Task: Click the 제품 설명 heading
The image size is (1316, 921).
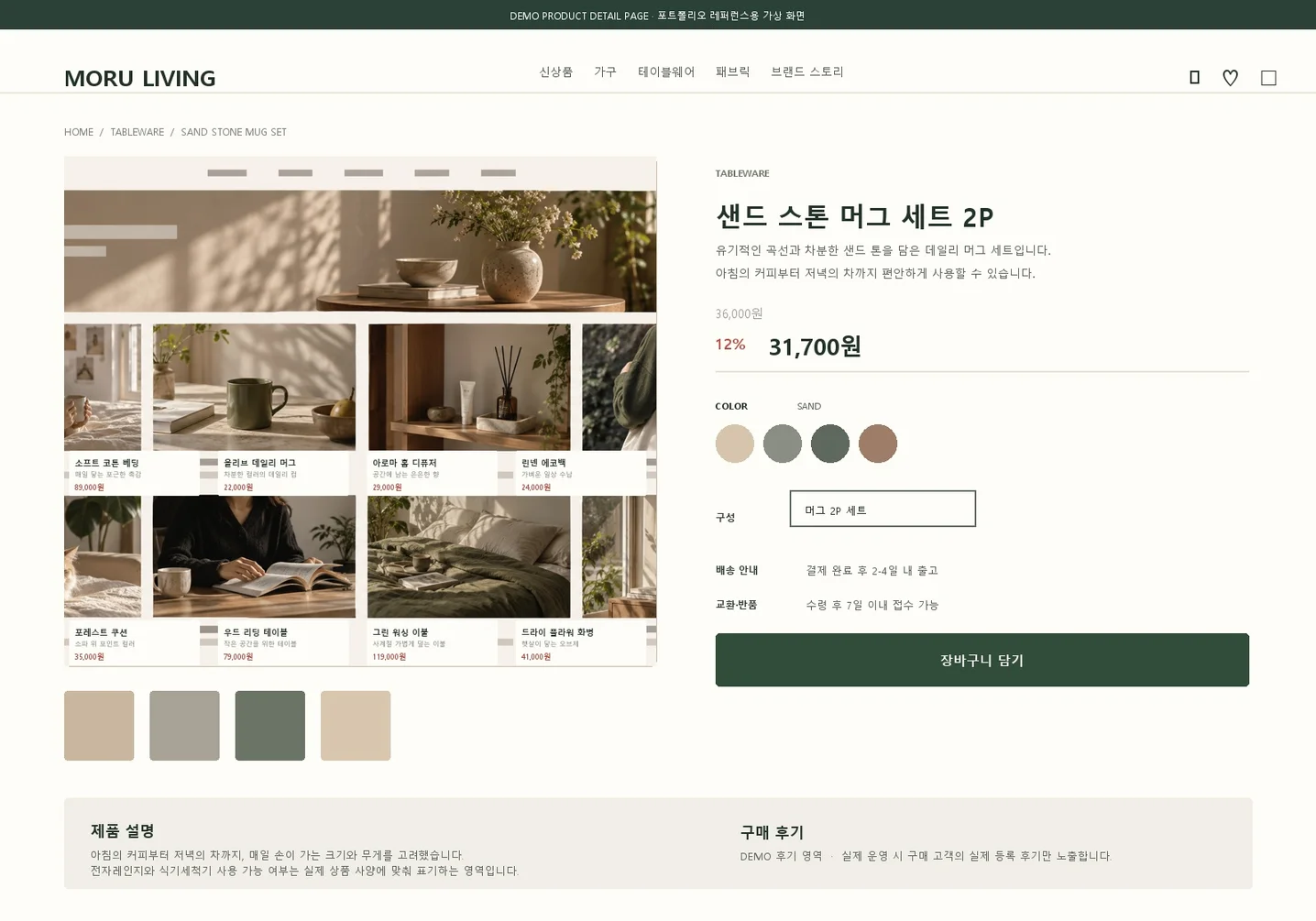Action: 123,831
